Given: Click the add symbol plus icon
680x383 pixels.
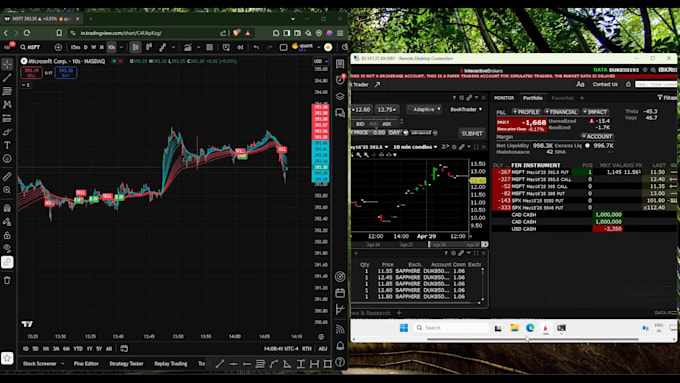Looking at the screenshot, I should pyautogui.click(x=58, y=47).
